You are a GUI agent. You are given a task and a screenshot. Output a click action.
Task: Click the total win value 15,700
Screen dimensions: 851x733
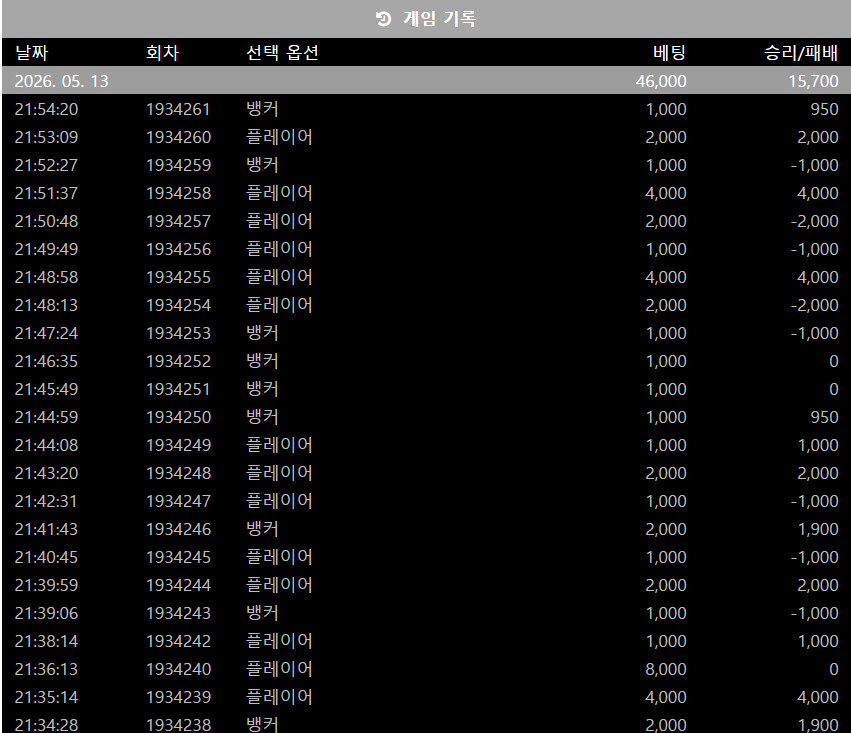point(813,81)
